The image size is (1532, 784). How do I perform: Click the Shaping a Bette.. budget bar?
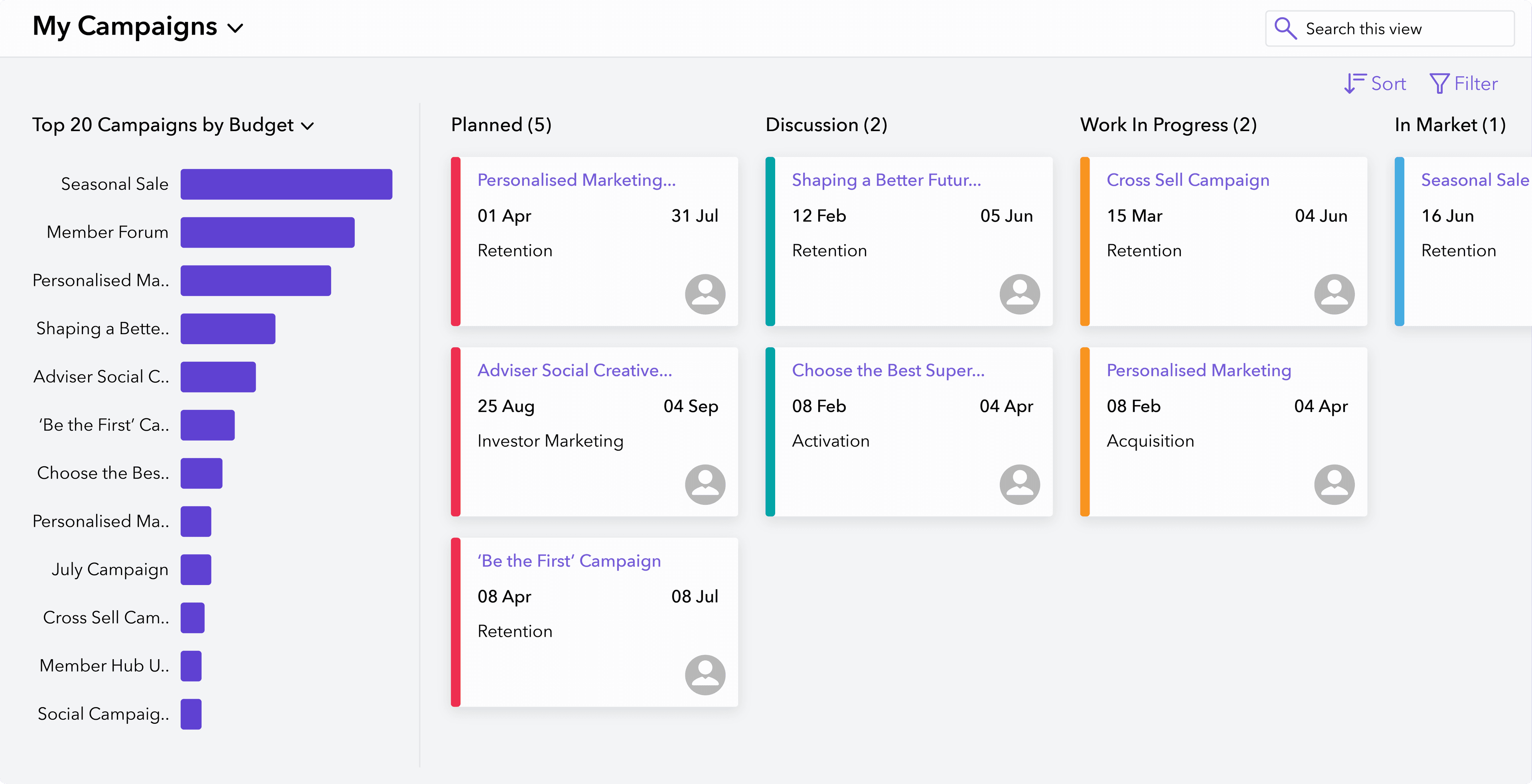pyautogui.click(x=228, y=329)
